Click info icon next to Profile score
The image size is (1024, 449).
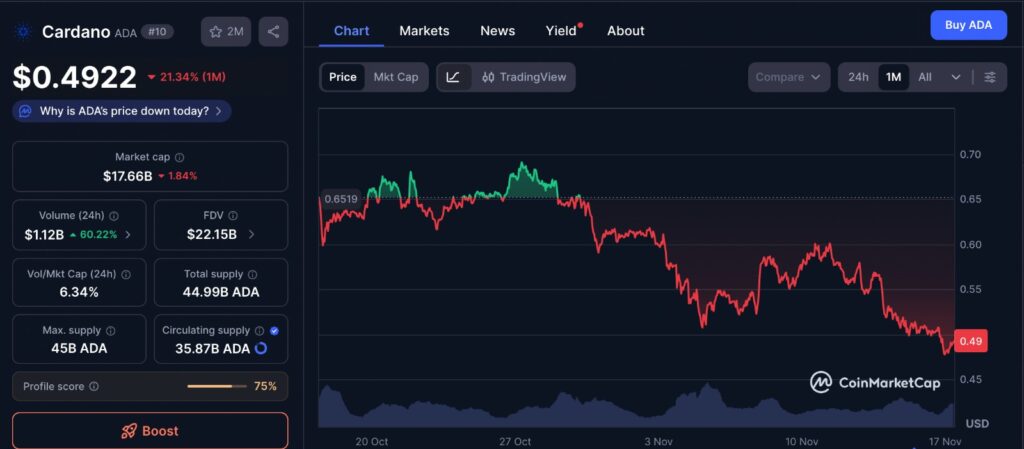94,386
